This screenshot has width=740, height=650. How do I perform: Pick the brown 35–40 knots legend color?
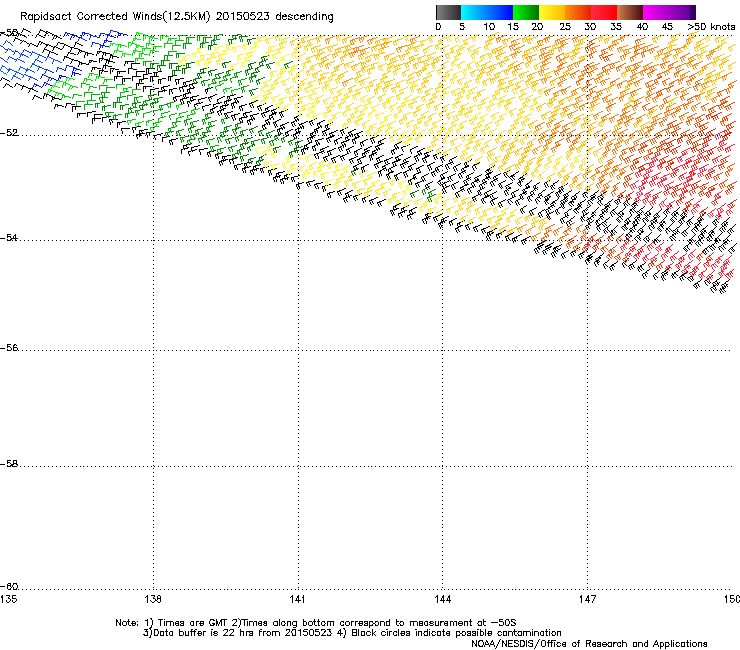click(630, 12)
